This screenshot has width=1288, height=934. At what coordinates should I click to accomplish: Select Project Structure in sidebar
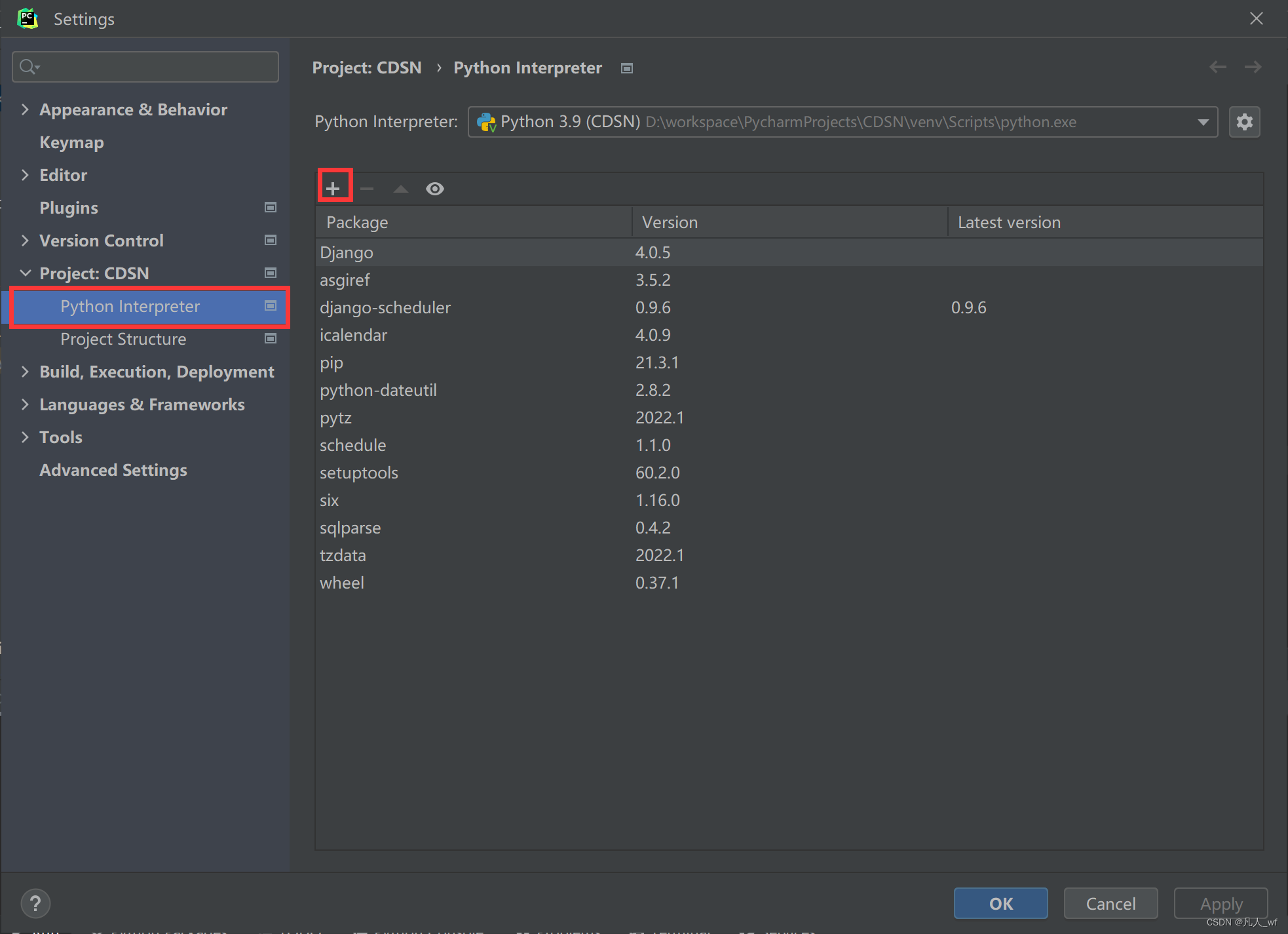pos(123,339)
